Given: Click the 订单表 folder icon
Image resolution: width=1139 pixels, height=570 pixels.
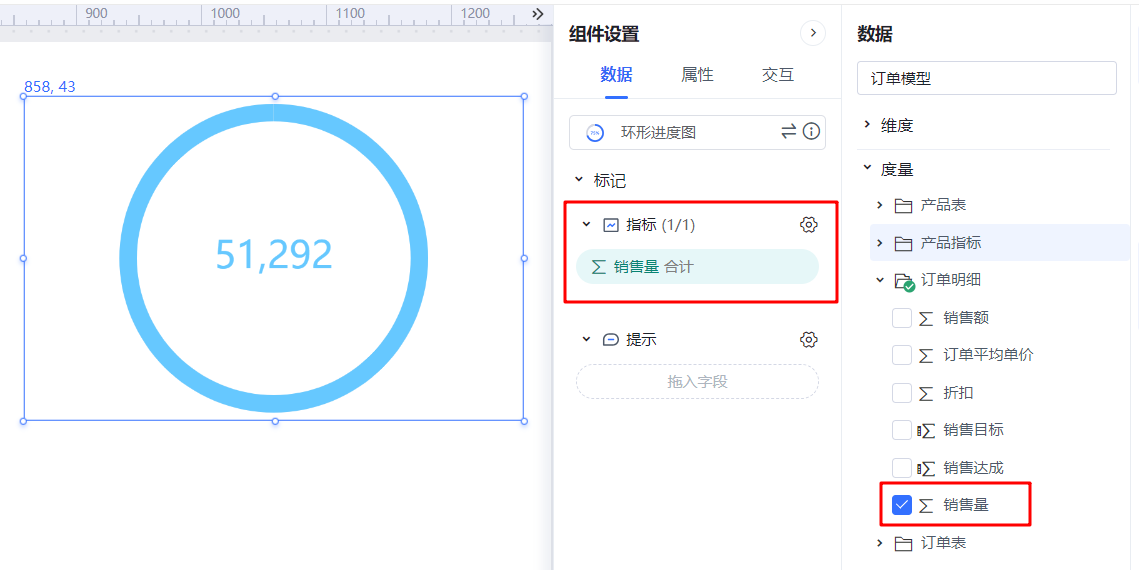Looking at the screenshot, I should 903,543.
